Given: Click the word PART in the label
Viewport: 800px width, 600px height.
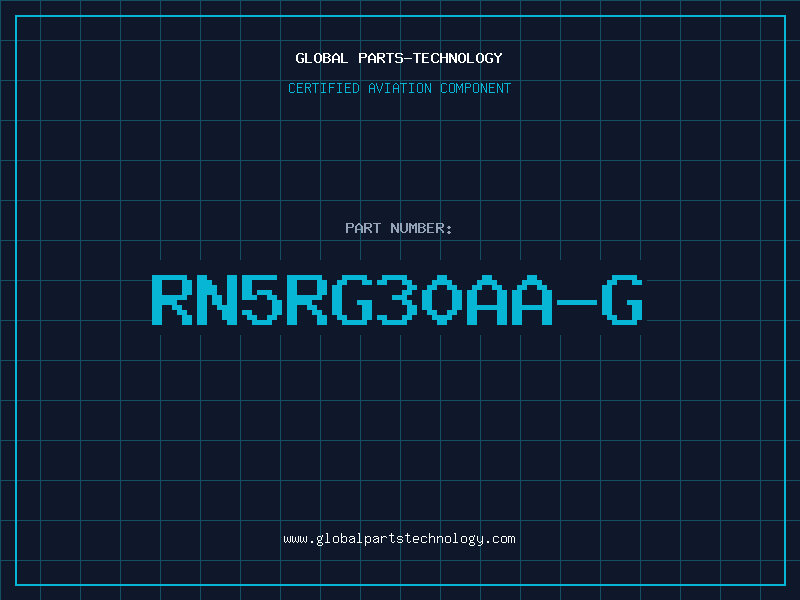Looking at the screenshot, I should (363, 228).
